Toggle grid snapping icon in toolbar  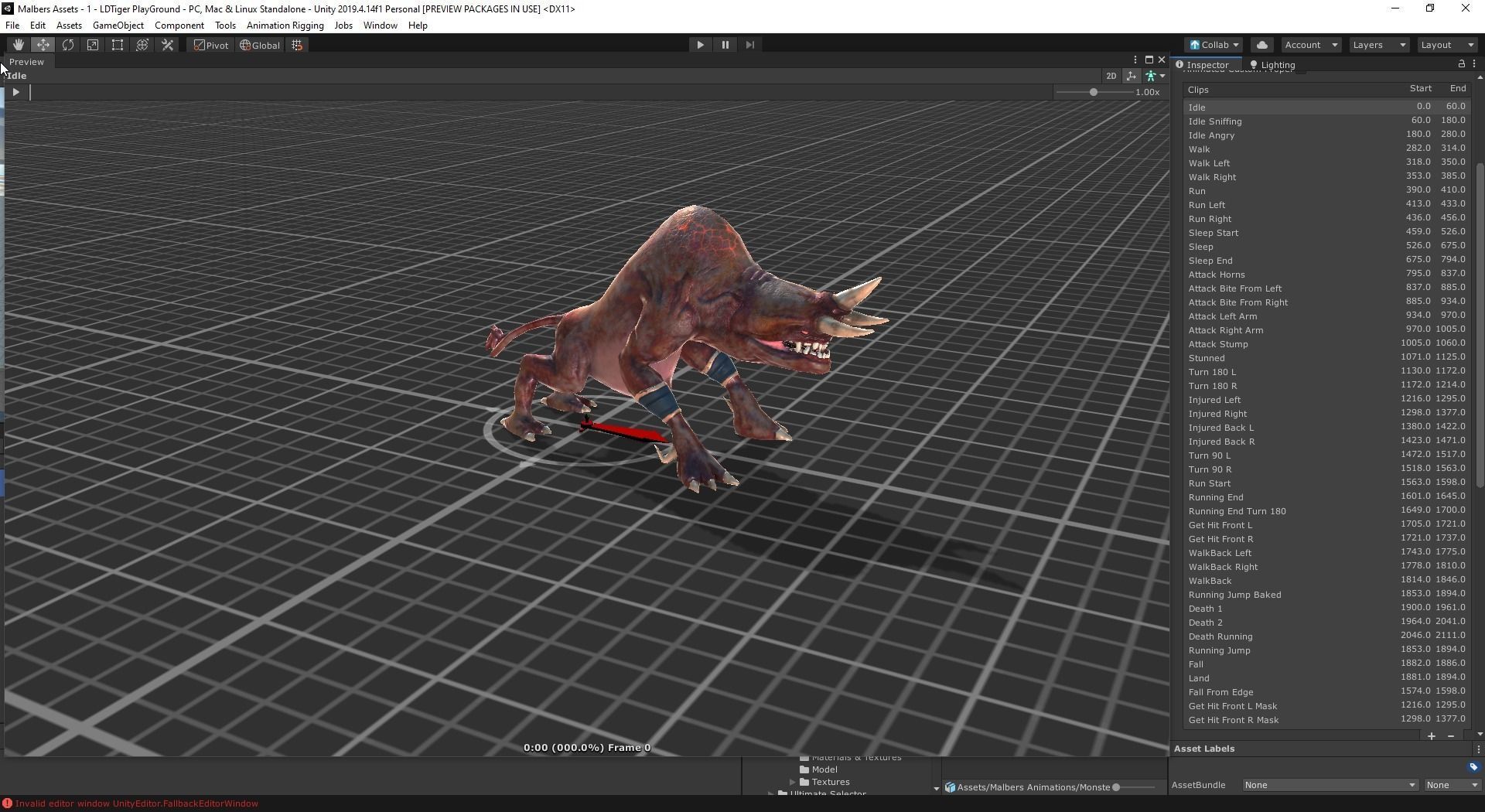297,45
